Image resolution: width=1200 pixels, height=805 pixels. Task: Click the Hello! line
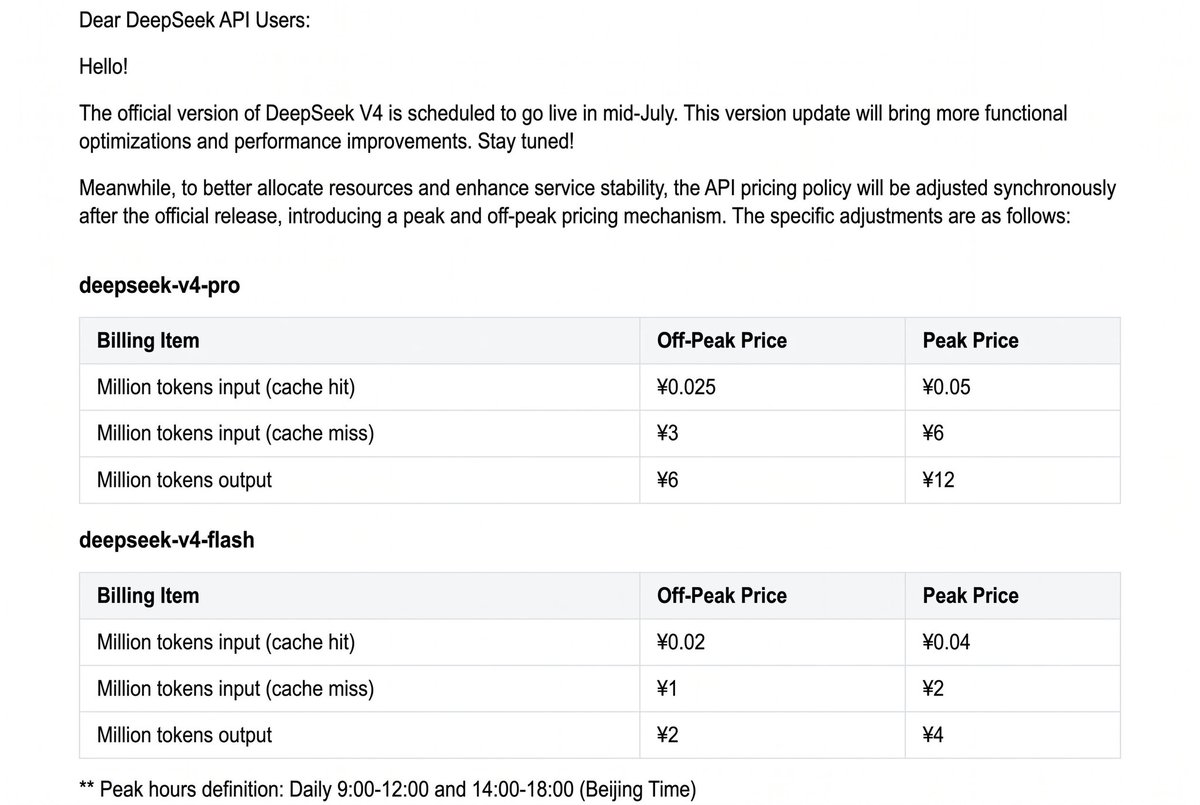[103, 67]
